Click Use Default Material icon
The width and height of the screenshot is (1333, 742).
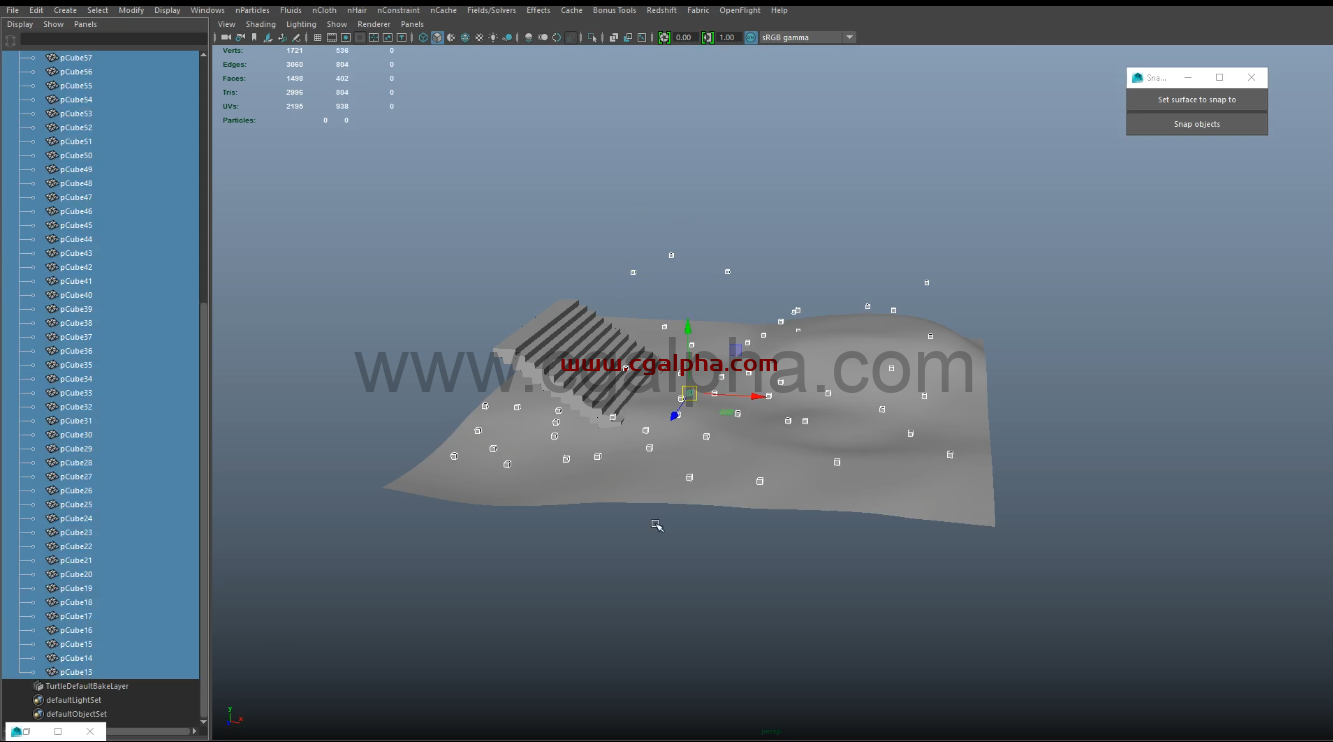[451, 37]
